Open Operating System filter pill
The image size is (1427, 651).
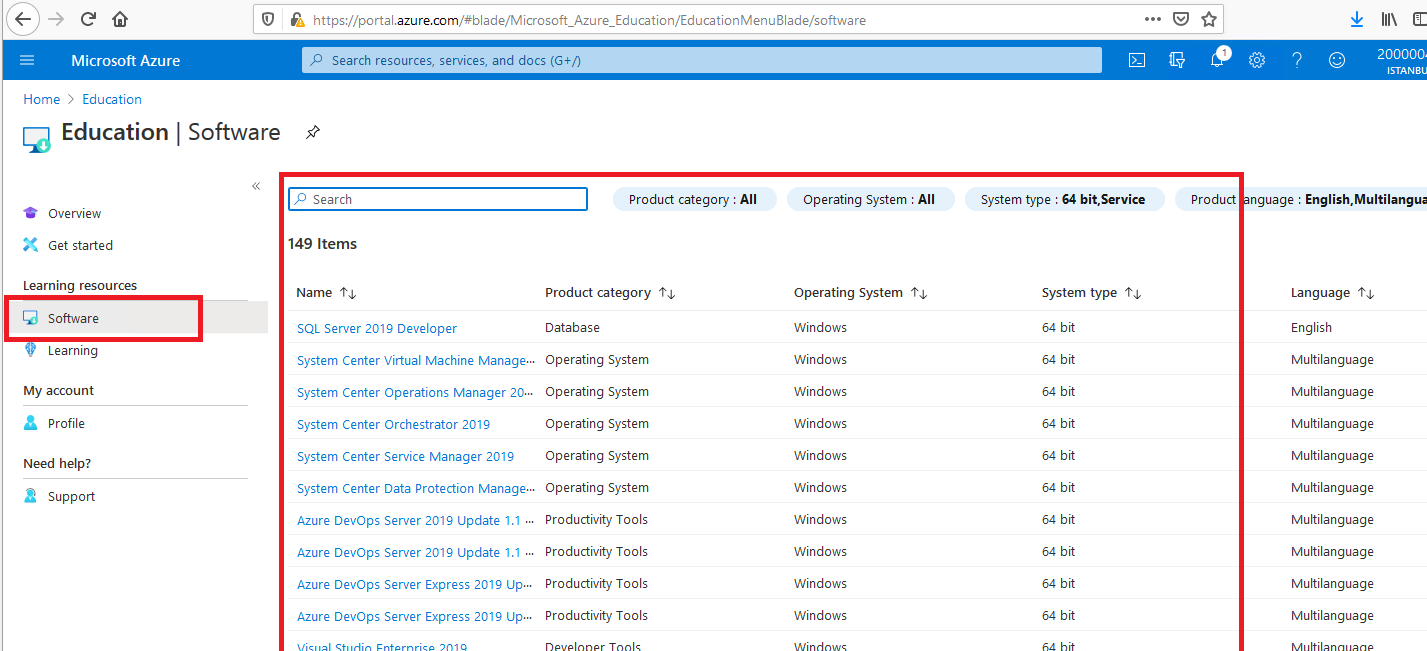click(x=870, y=199)
